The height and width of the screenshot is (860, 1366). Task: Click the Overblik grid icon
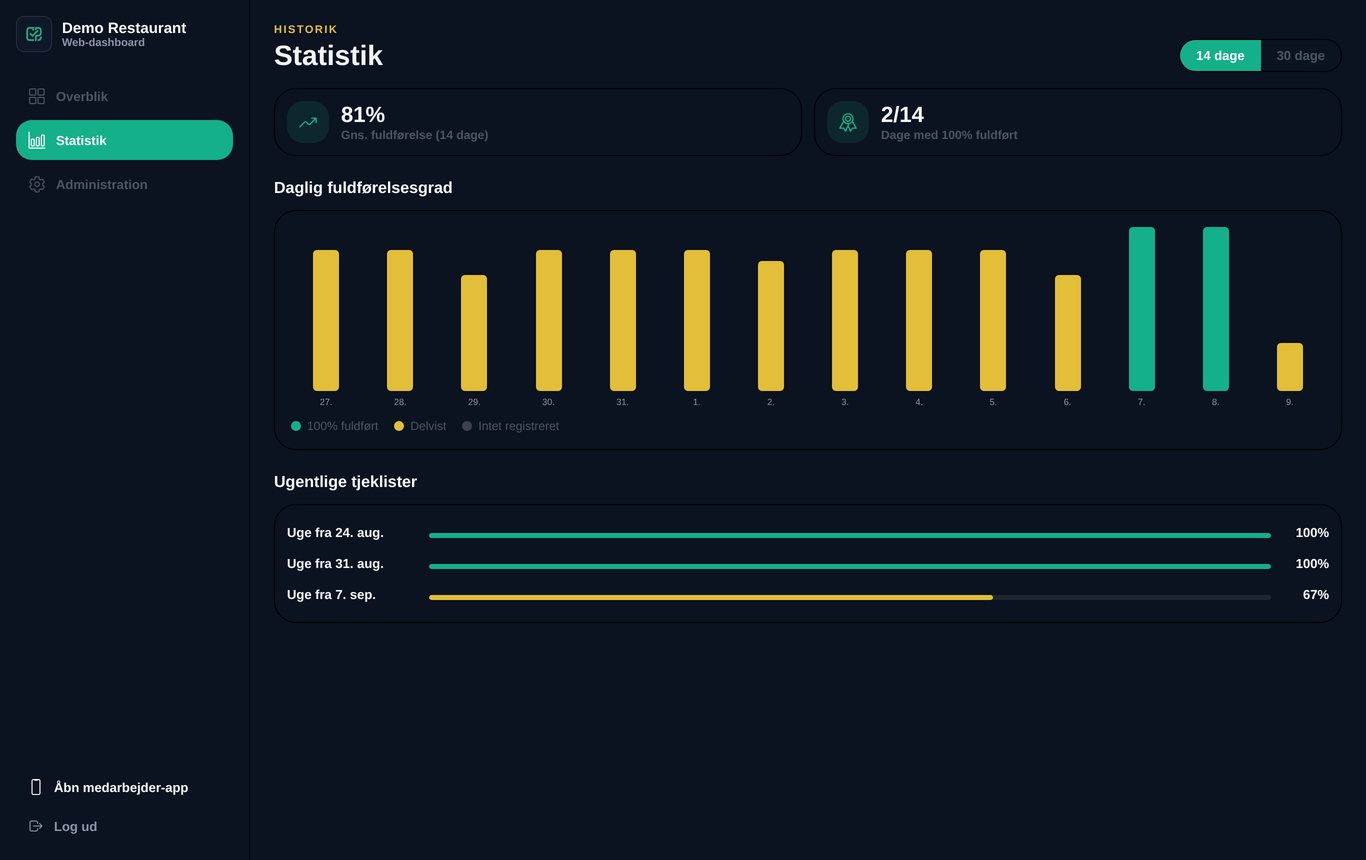[37, 96]
